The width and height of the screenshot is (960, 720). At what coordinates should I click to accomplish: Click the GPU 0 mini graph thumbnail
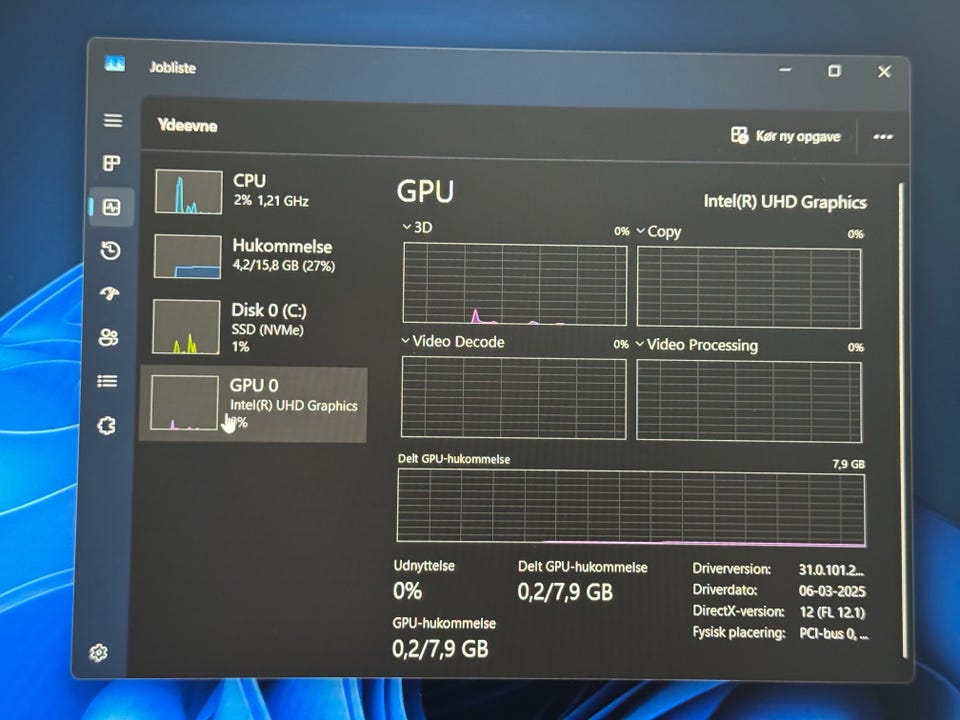184,402
